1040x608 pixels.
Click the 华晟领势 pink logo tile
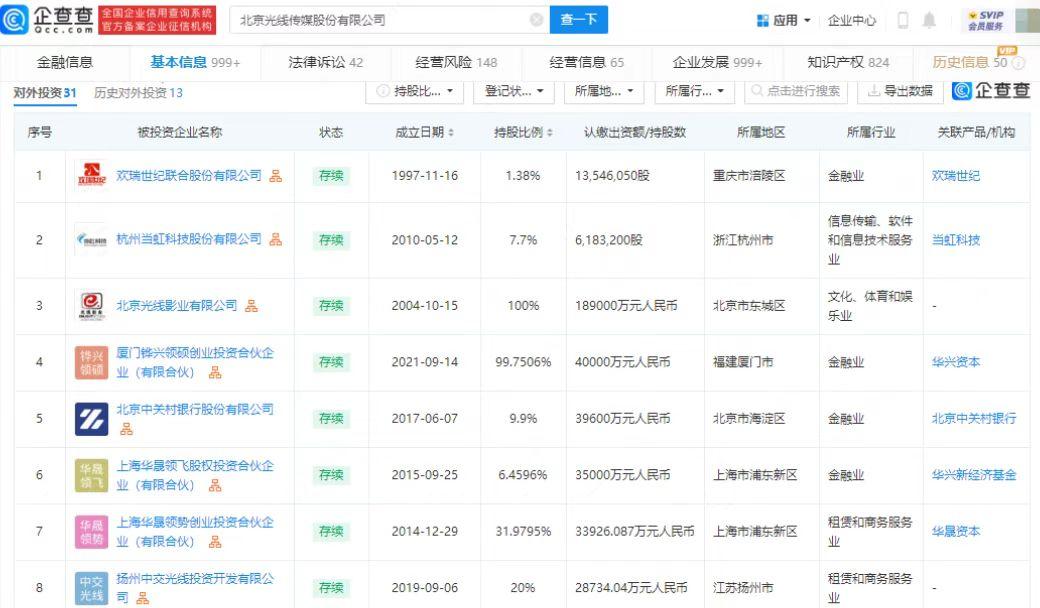[x=92, y=531]
